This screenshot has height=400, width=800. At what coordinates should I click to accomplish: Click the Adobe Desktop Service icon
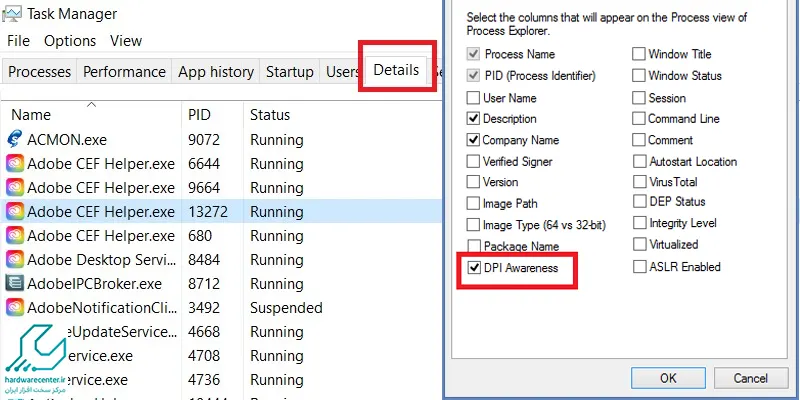click(15, 259)
